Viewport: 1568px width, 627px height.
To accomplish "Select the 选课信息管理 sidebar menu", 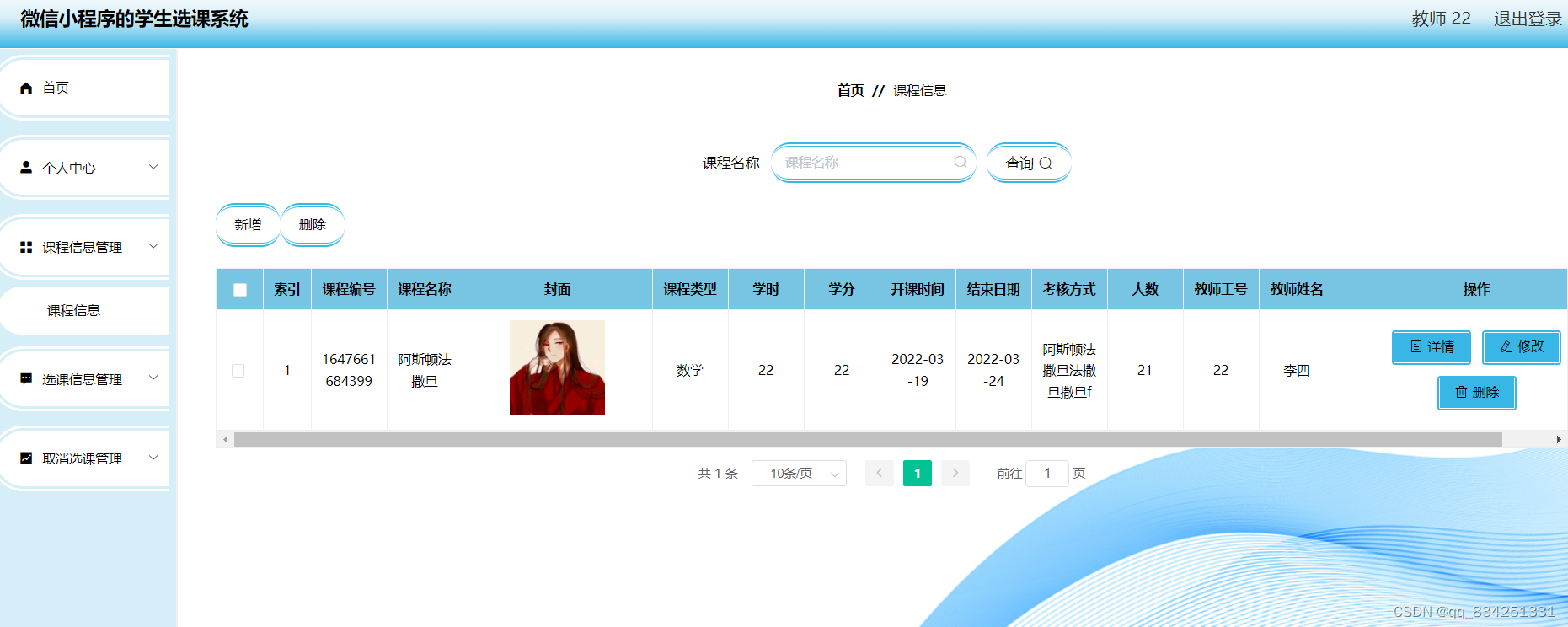I will (x=84, y=379).
